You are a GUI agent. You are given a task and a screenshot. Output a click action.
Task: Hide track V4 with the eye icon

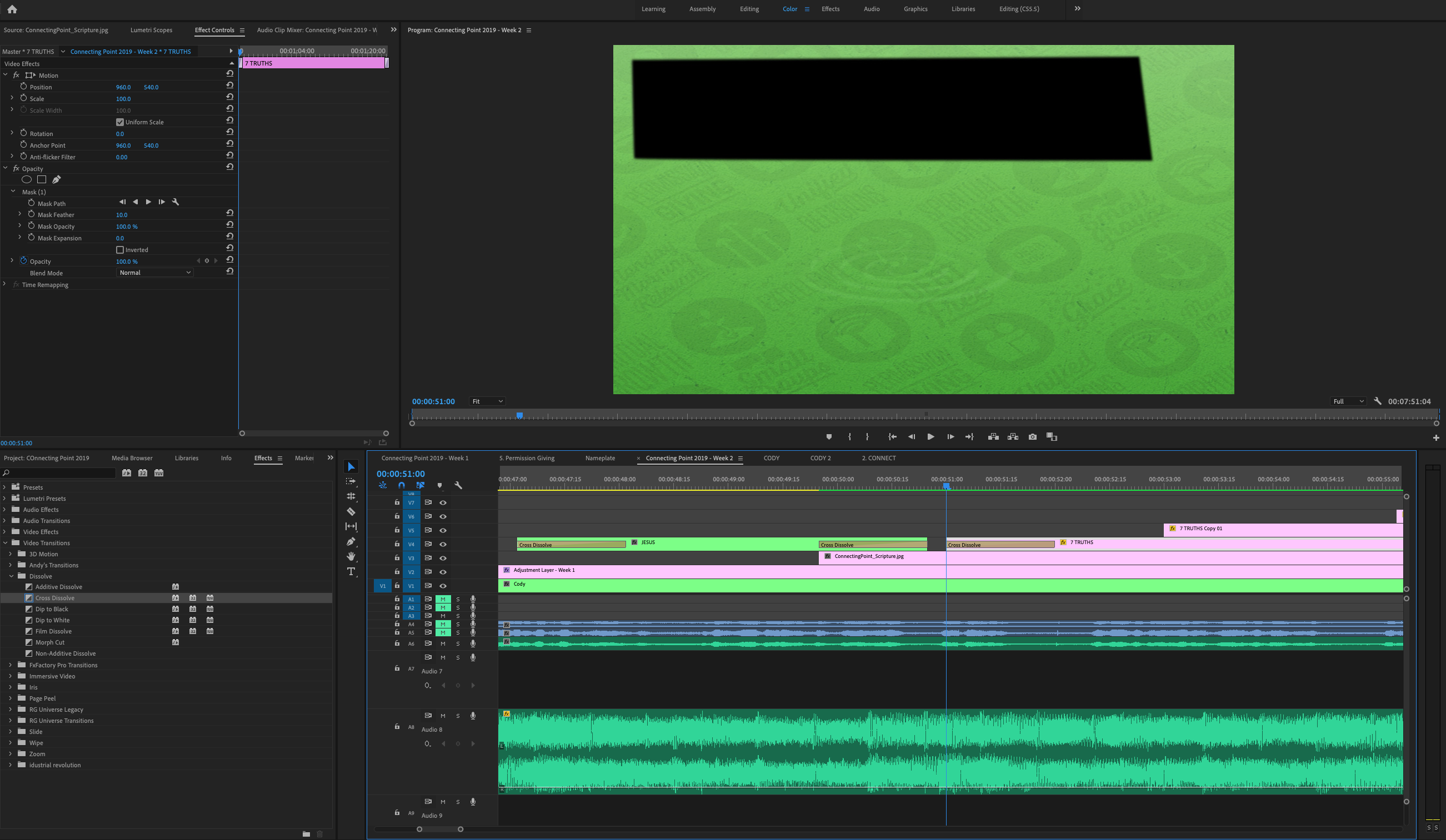[442, 544]
